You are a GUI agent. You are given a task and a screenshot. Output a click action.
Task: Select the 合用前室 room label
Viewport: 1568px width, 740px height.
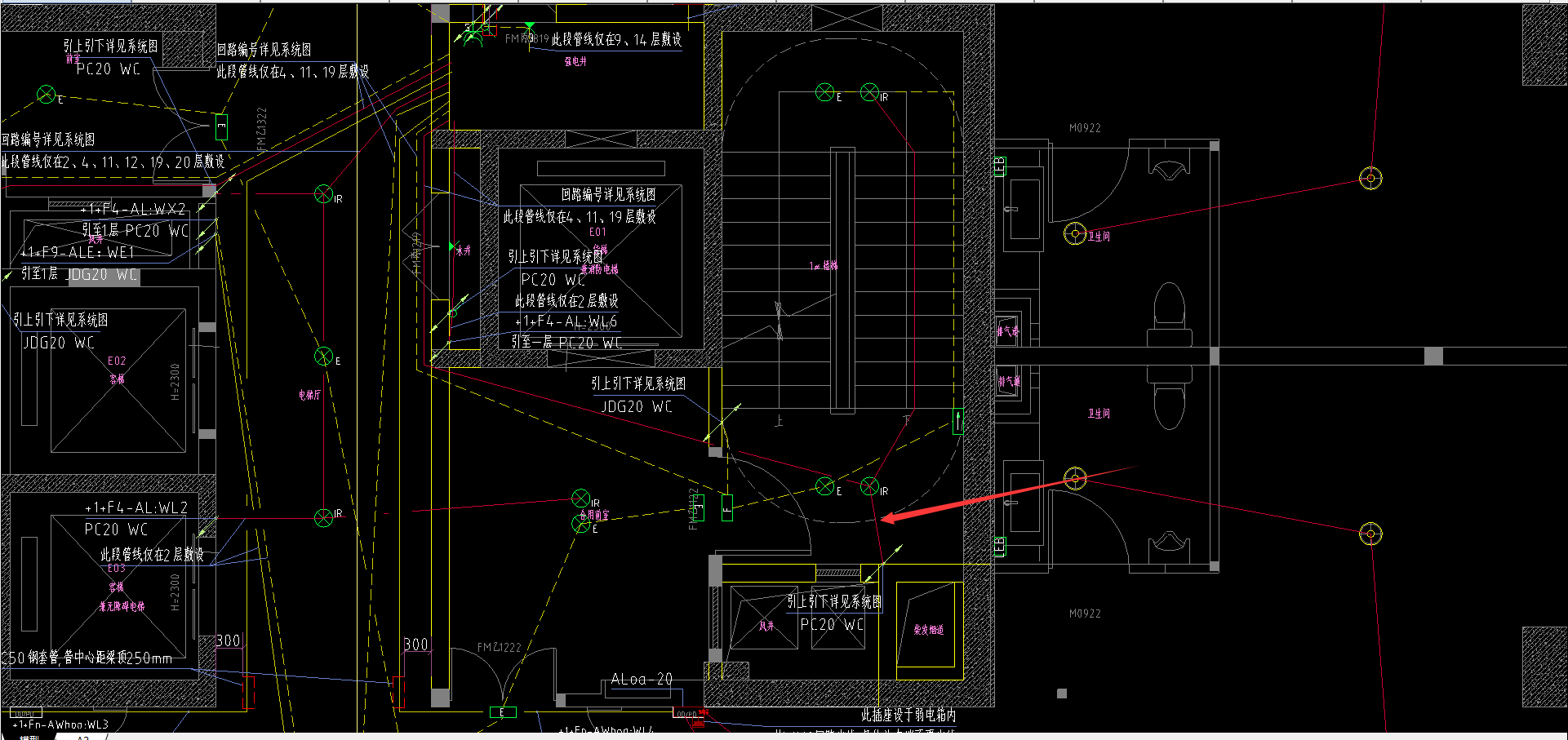tap(594, 515)
